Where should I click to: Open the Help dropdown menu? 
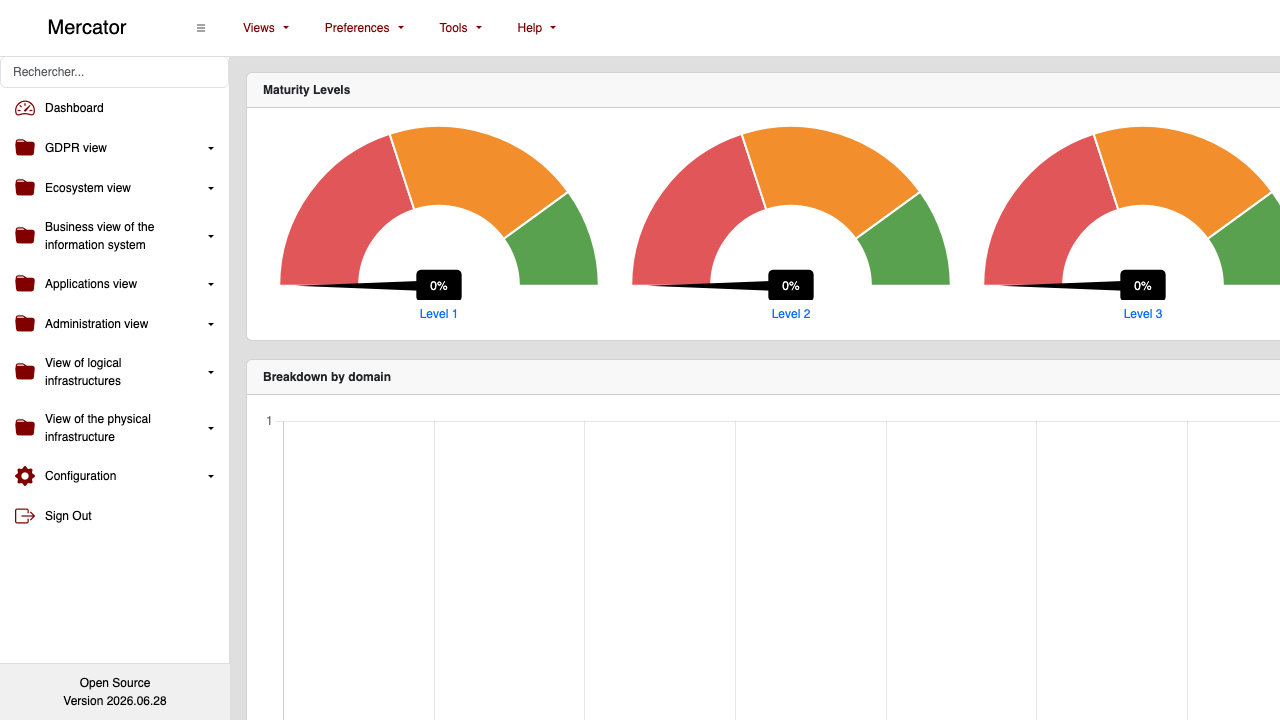click(x=537, y=28)
